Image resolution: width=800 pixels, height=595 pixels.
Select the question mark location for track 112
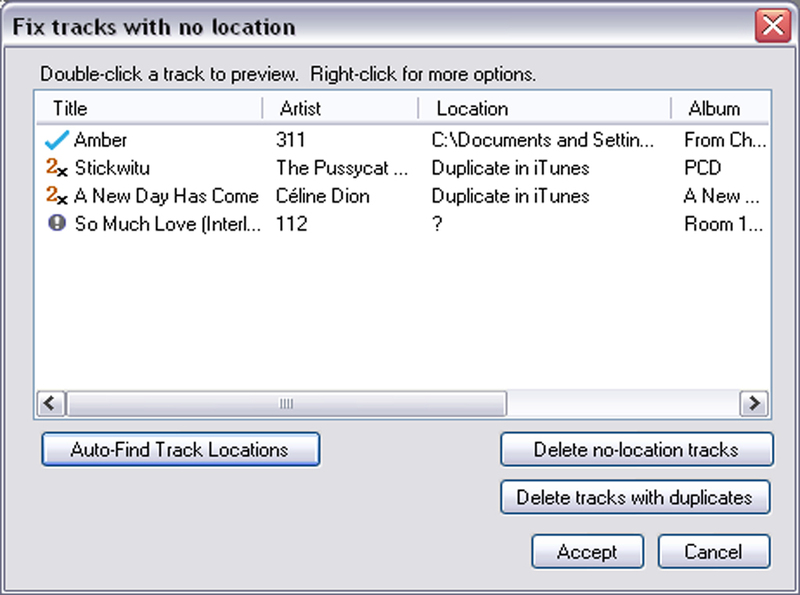coord(437,224)
